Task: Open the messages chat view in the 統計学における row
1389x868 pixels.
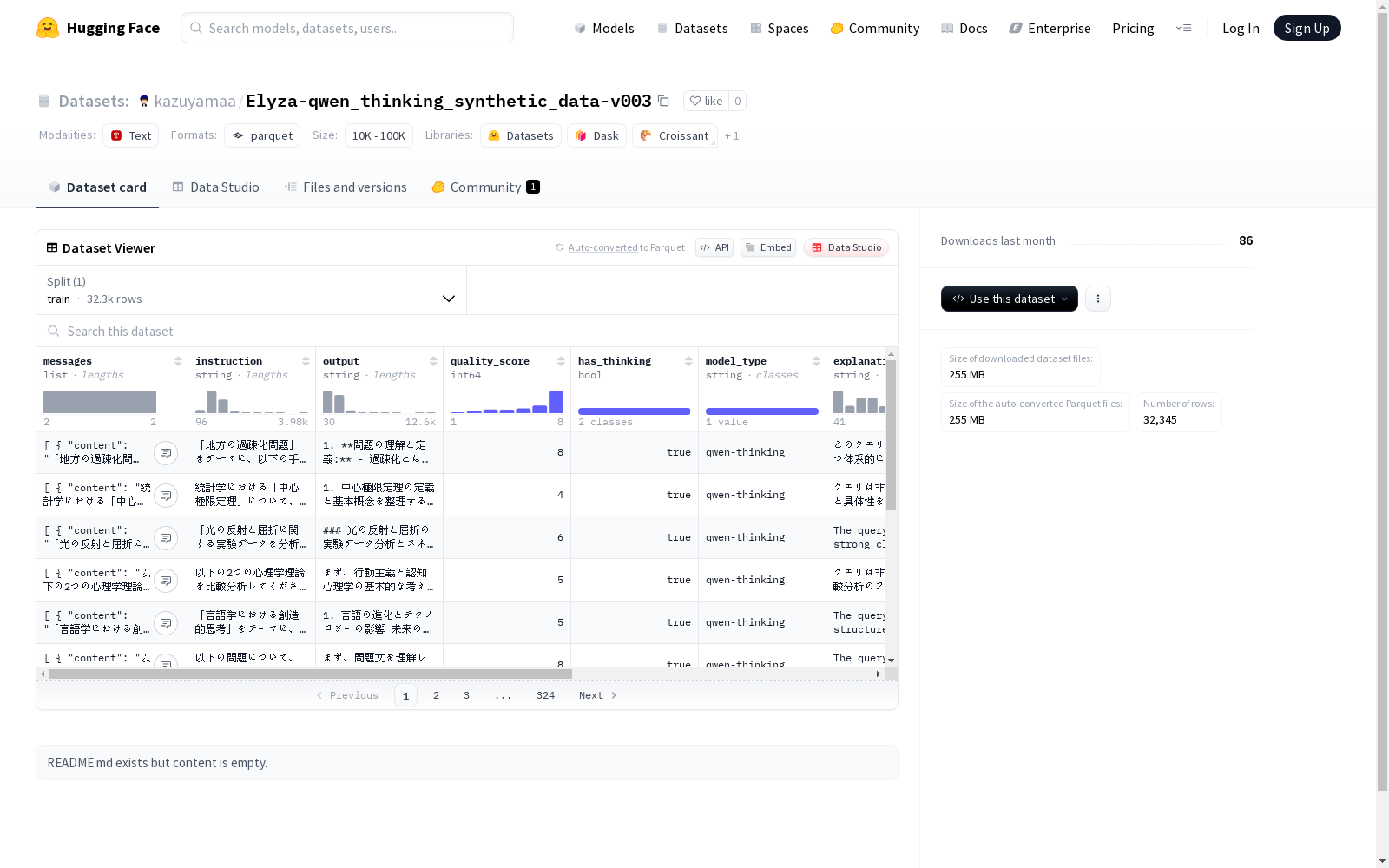Action: click(166, 496)
